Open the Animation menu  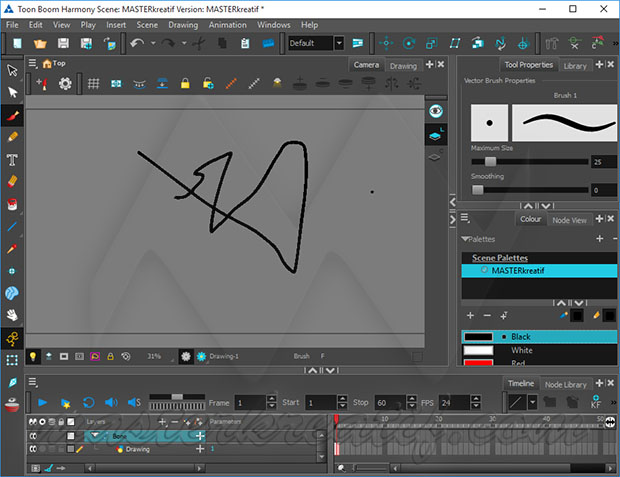click(x=227, y=25)
